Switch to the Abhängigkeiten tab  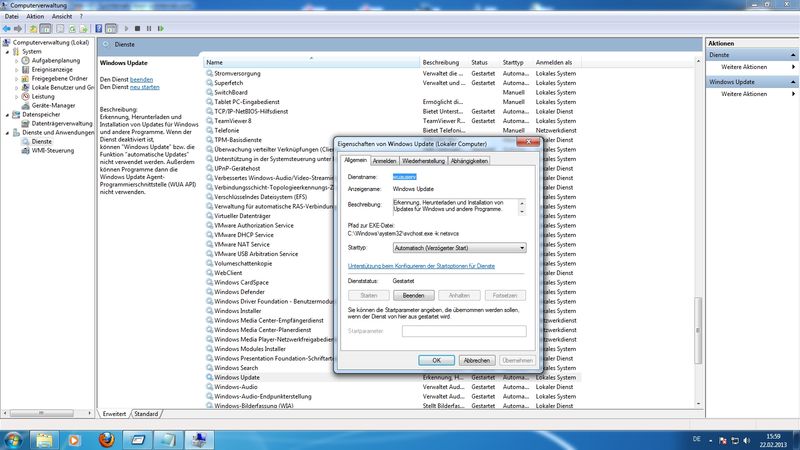469,160
